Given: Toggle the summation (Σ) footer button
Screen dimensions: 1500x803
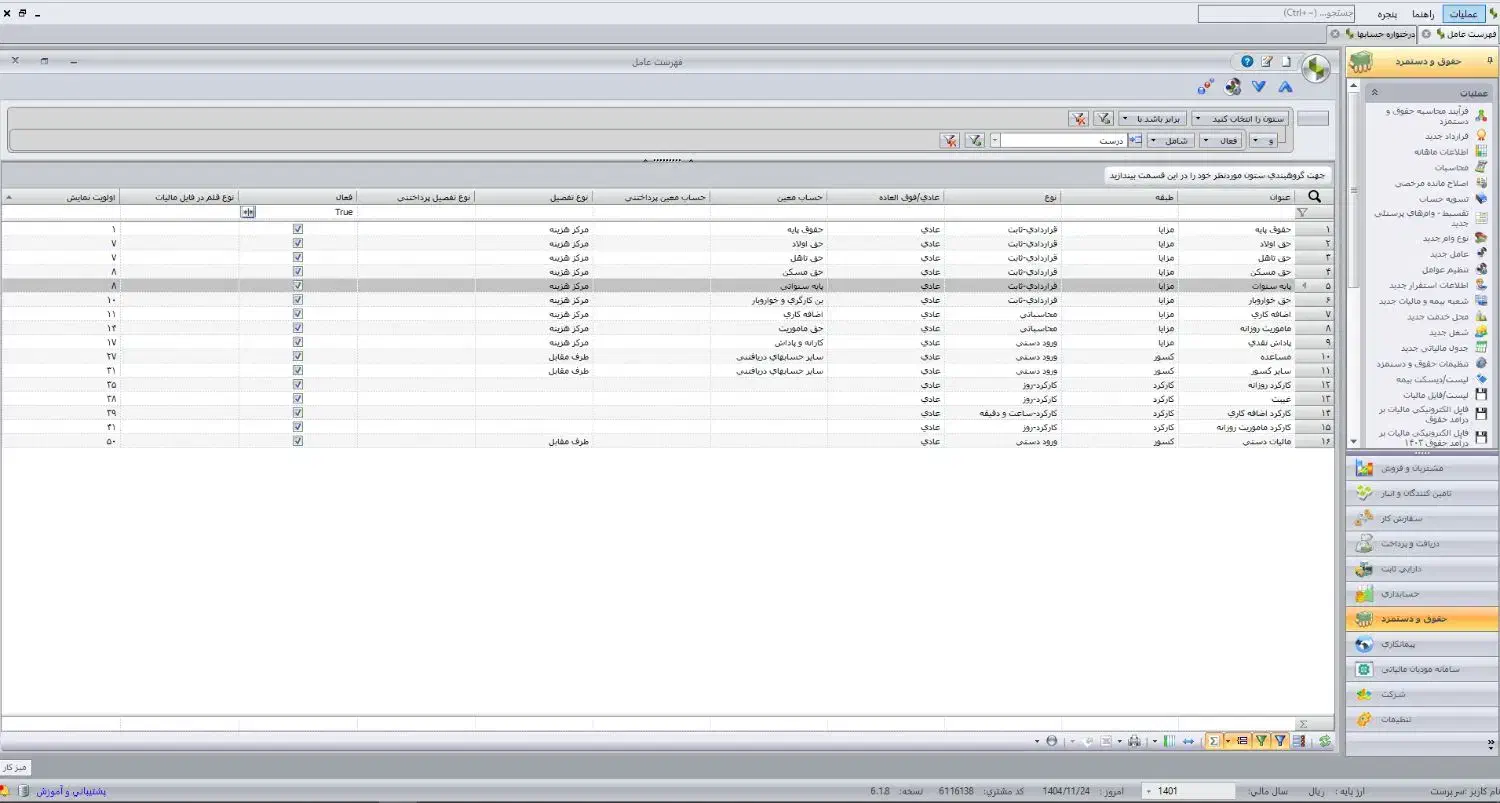Looking at the screenshot, I should click(1214, 741).
